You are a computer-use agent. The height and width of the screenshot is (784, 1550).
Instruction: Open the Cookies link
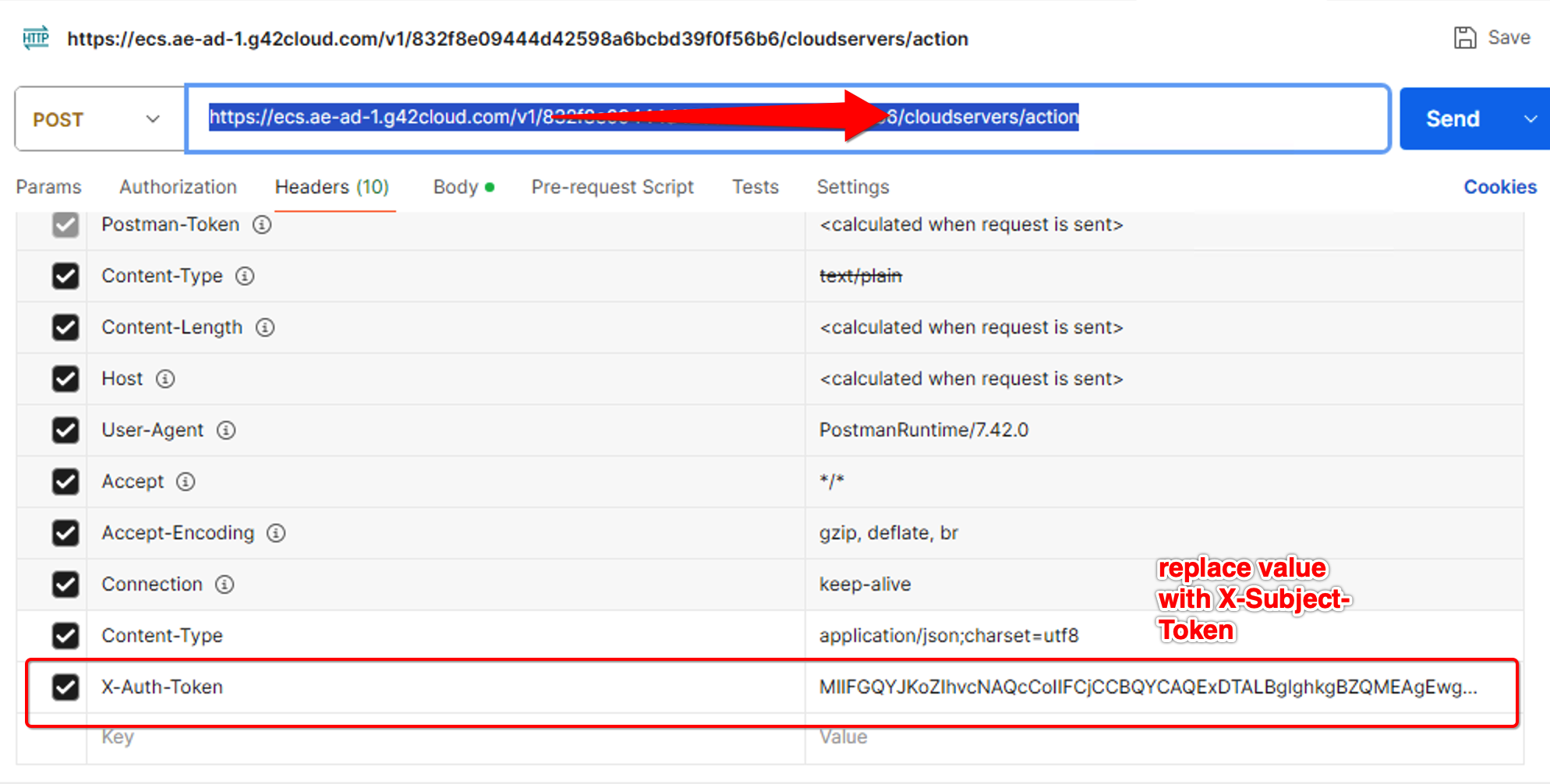point(1500,187)
